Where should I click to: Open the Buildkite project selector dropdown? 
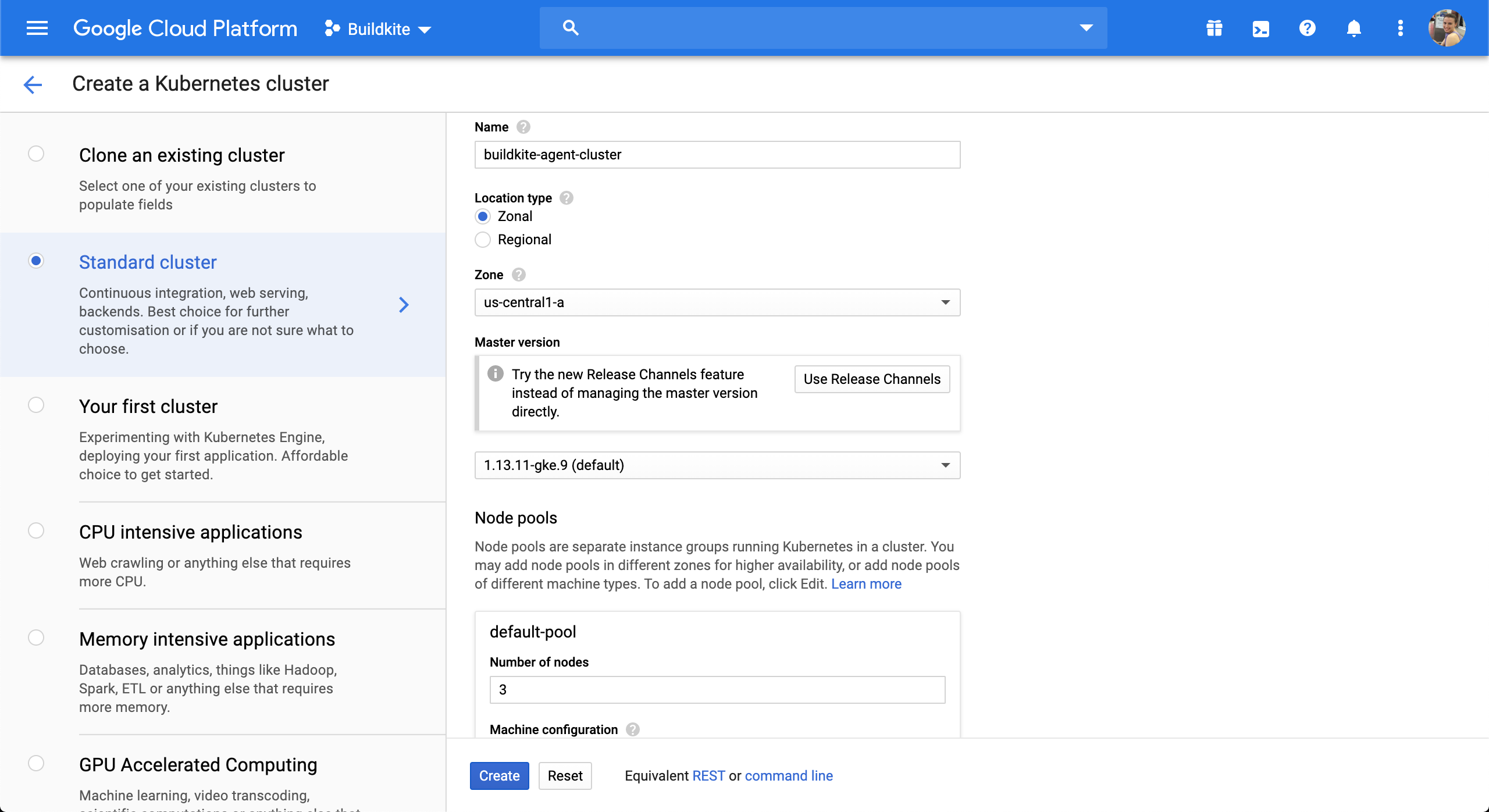pos(378,29)
